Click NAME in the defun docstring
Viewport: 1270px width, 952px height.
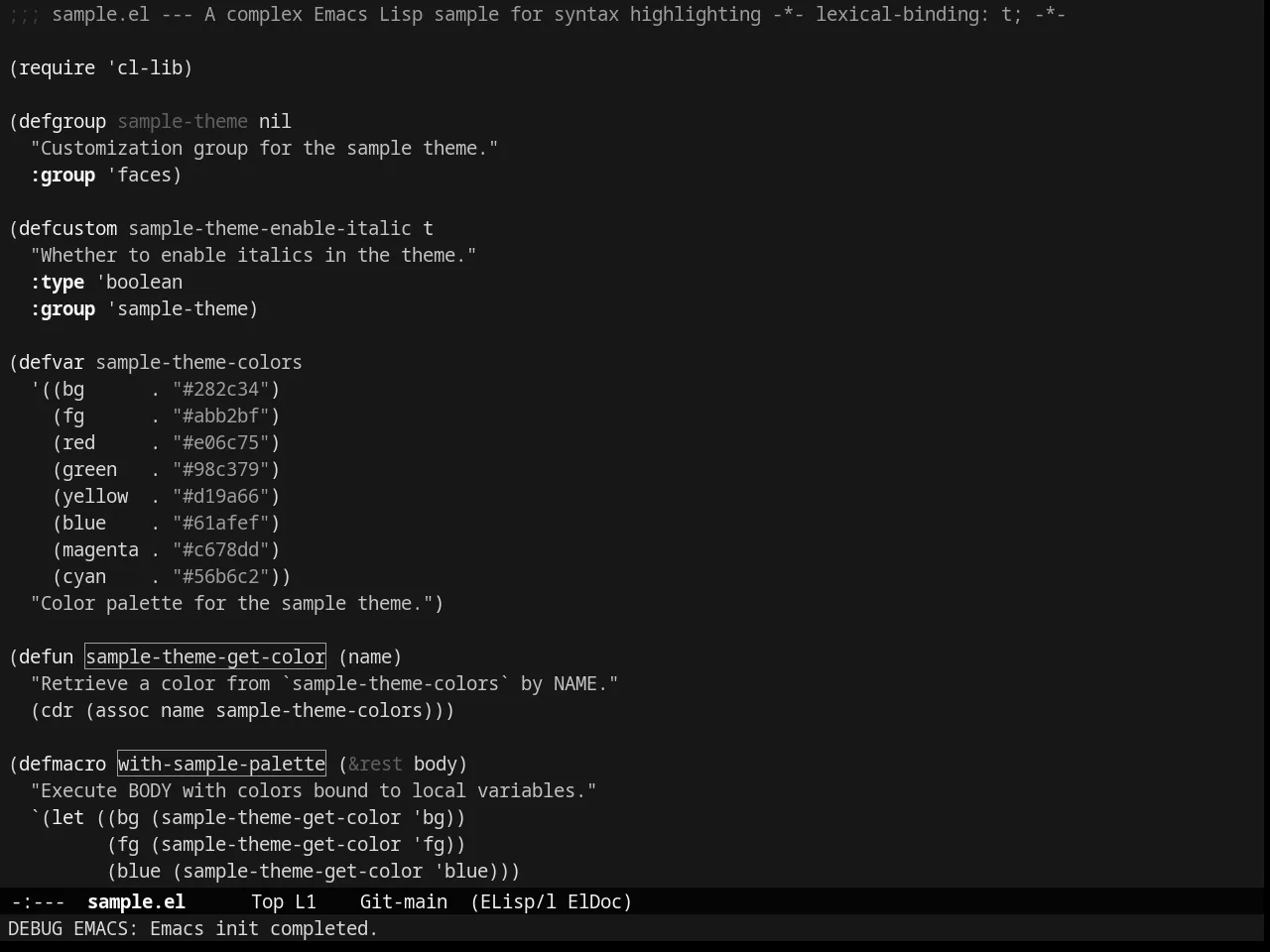click(x=575, y=683)
